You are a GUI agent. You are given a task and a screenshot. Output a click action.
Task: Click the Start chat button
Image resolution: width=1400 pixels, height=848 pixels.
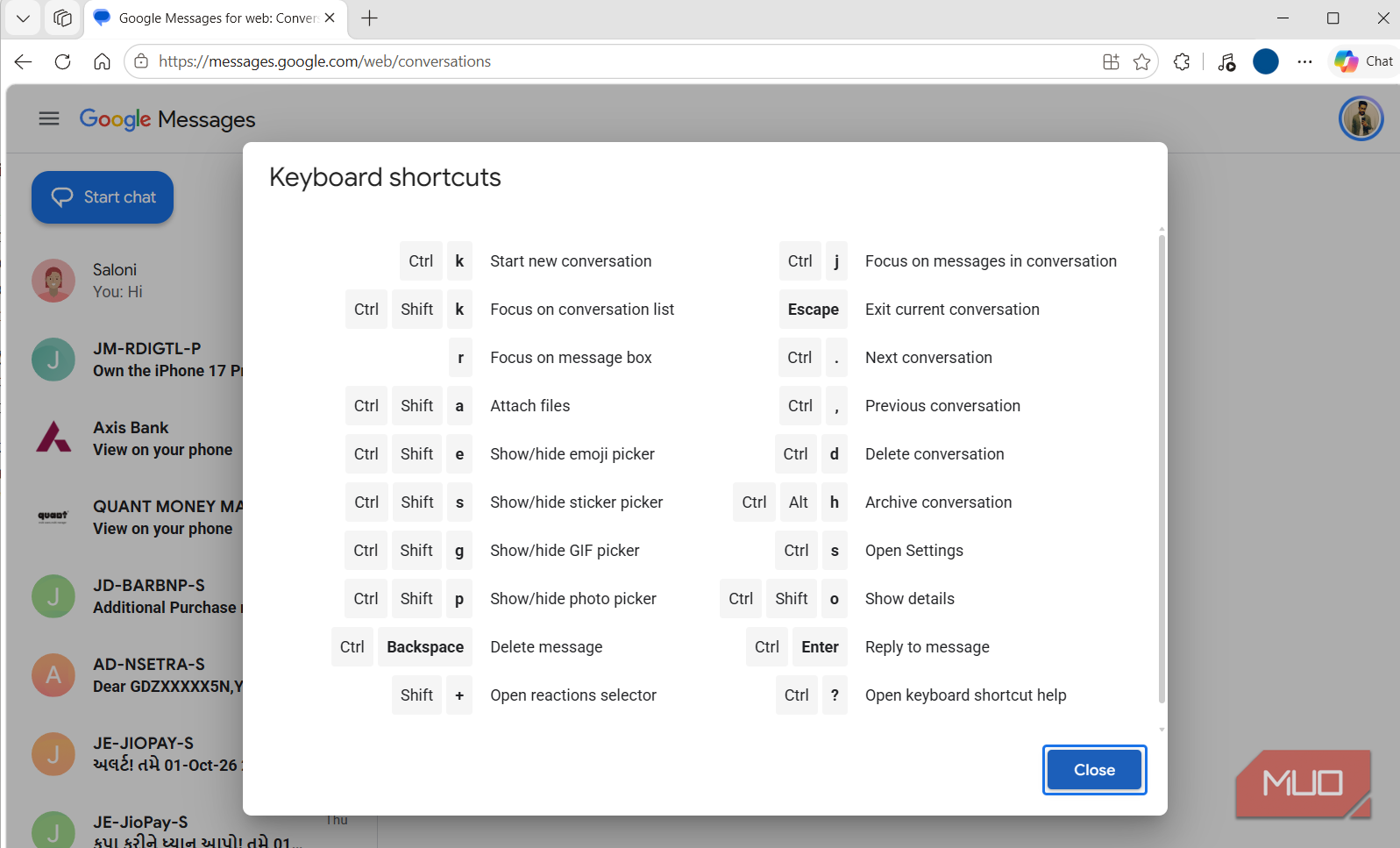pyautogui.click(x=103, y=197)
